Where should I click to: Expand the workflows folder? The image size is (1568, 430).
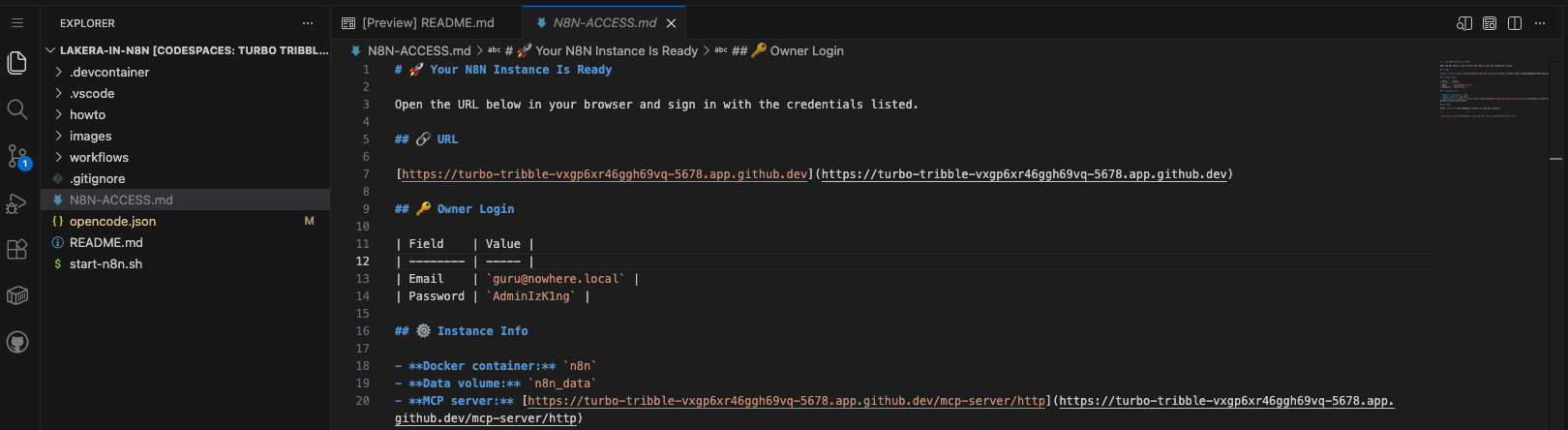(x=186, y=157)
